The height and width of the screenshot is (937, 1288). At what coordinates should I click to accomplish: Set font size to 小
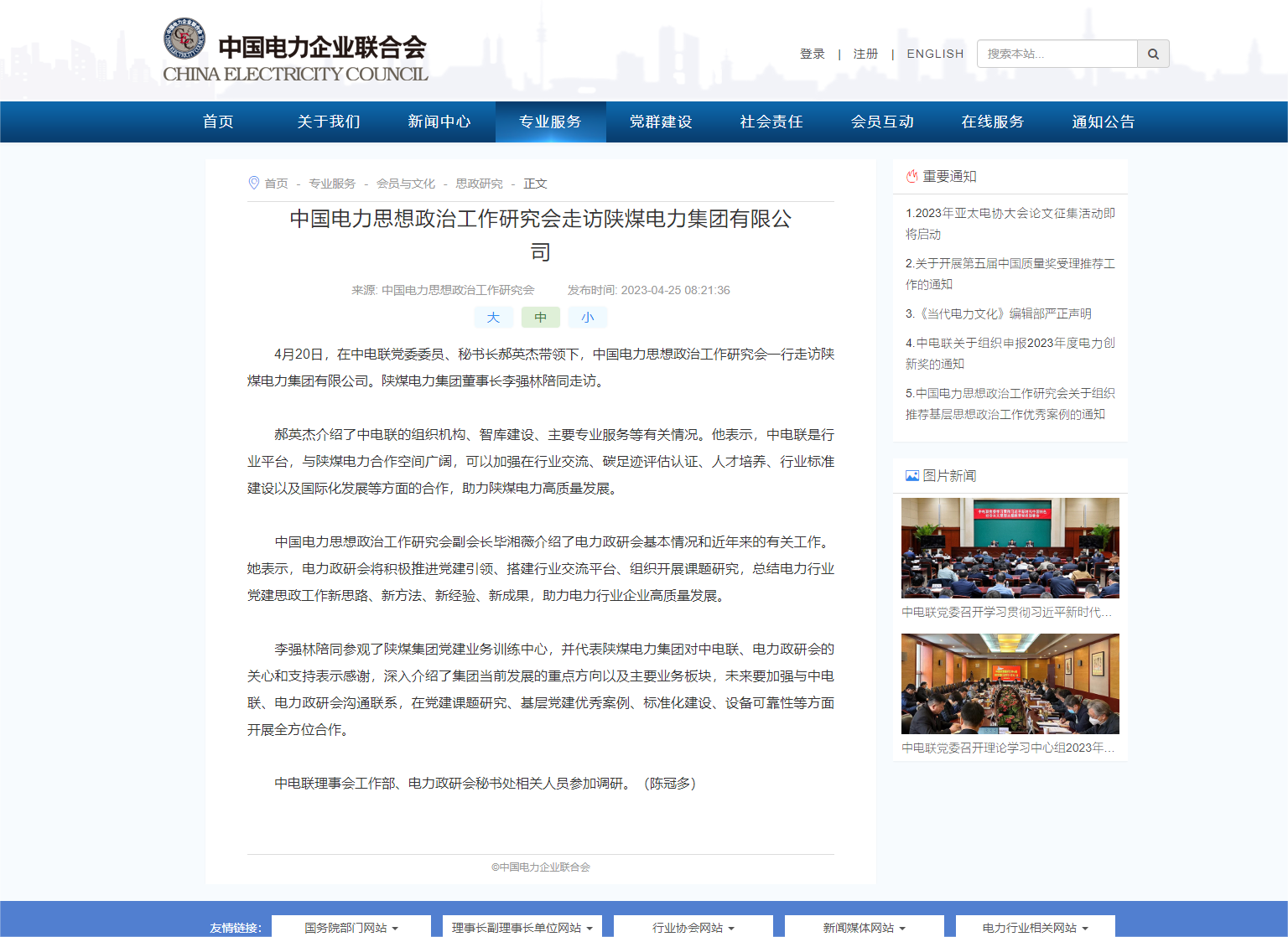pos(587,317)
